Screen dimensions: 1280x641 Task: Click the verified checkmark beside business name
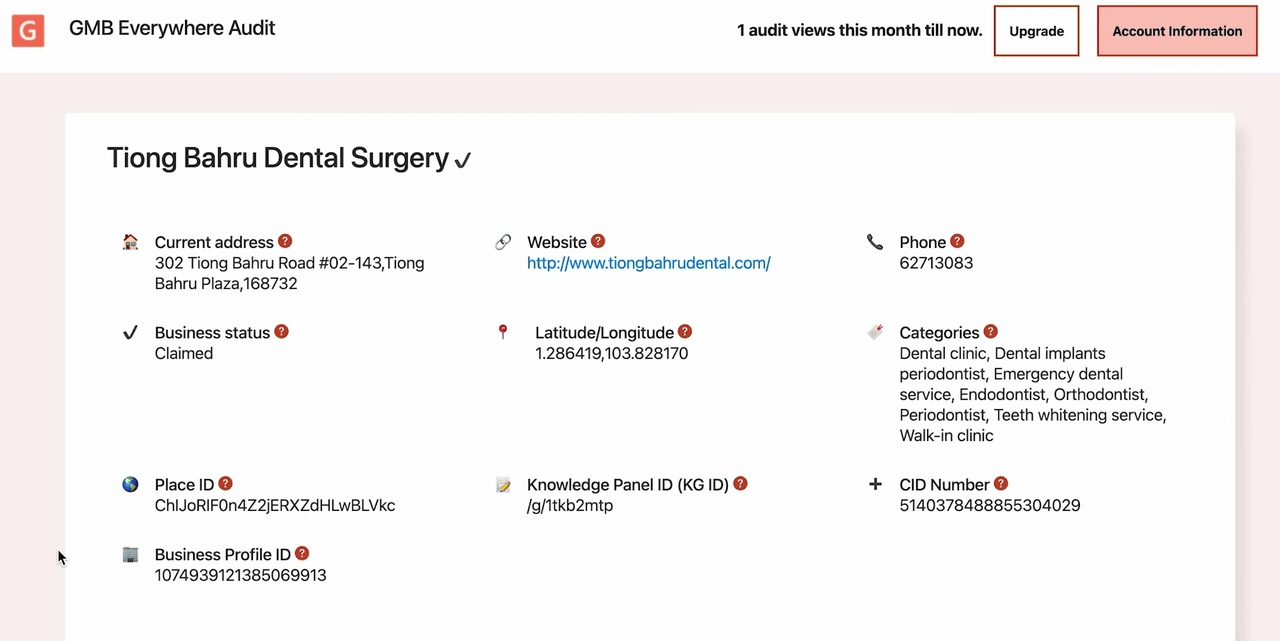click(462, 160)
